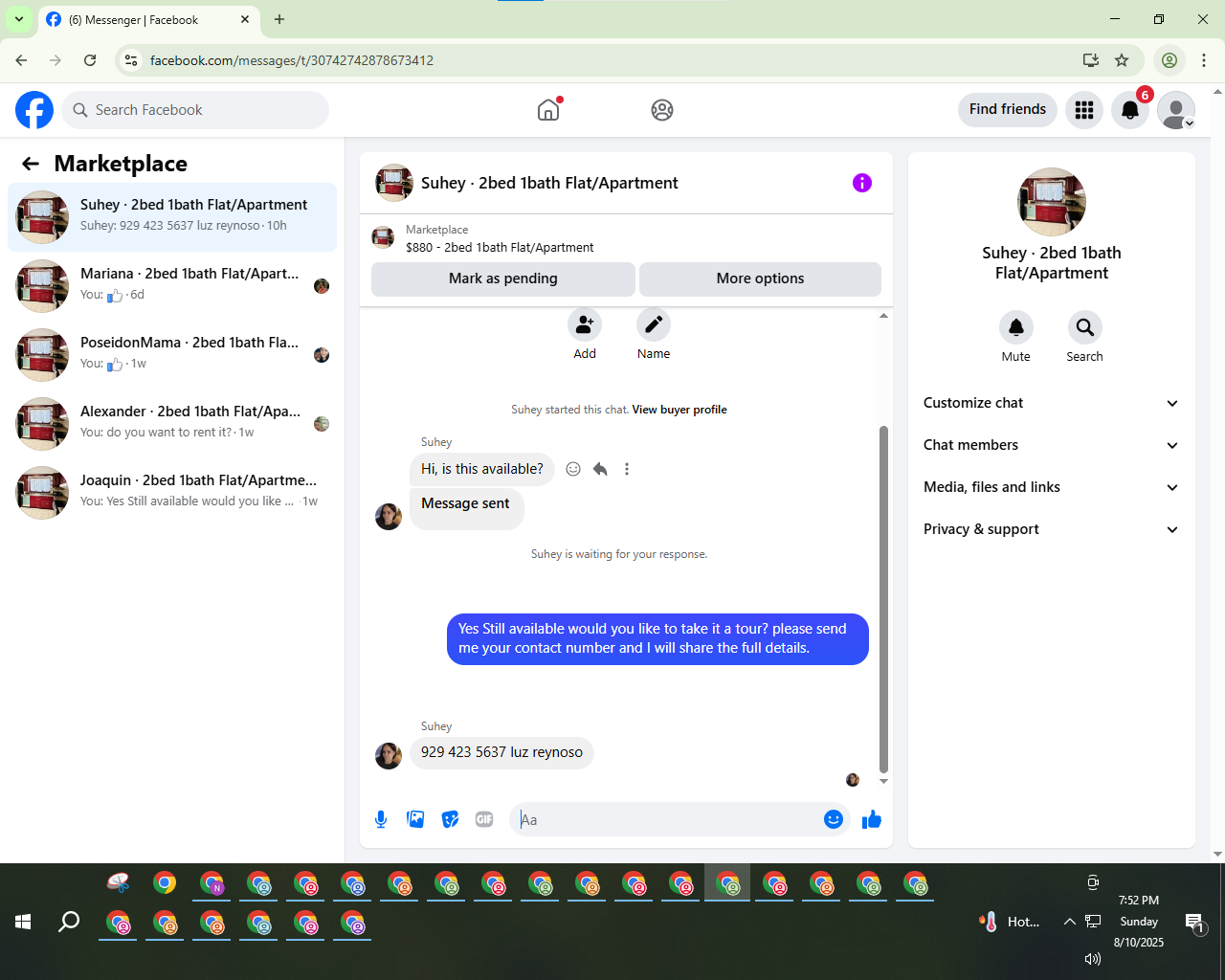The image size is (1225, 980).
Task: Expand Customize chat section
Action: [x=1052, y=403]
